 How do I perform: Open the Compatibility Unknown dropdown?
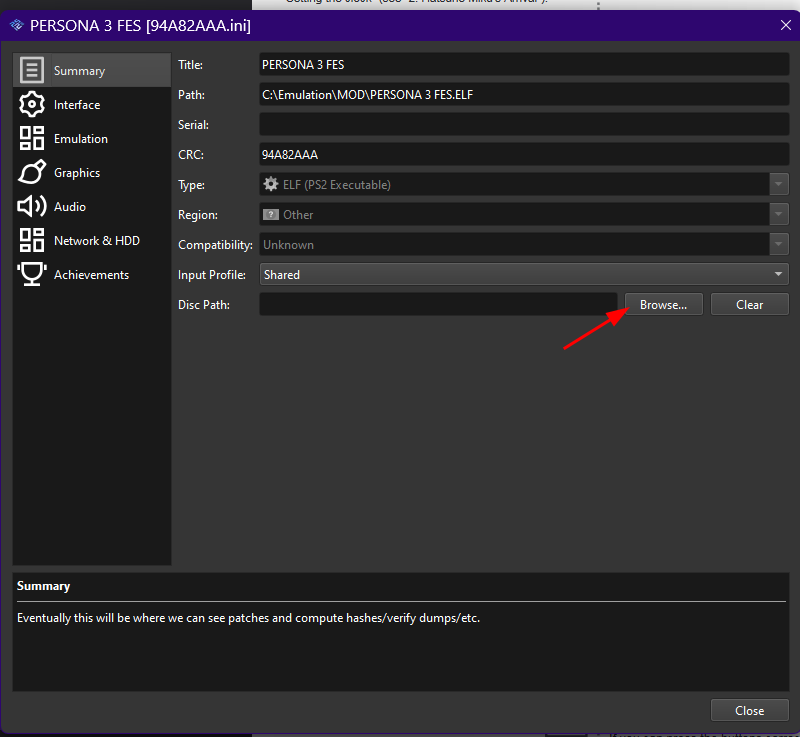pyautogui.click(x=524, y=244)
